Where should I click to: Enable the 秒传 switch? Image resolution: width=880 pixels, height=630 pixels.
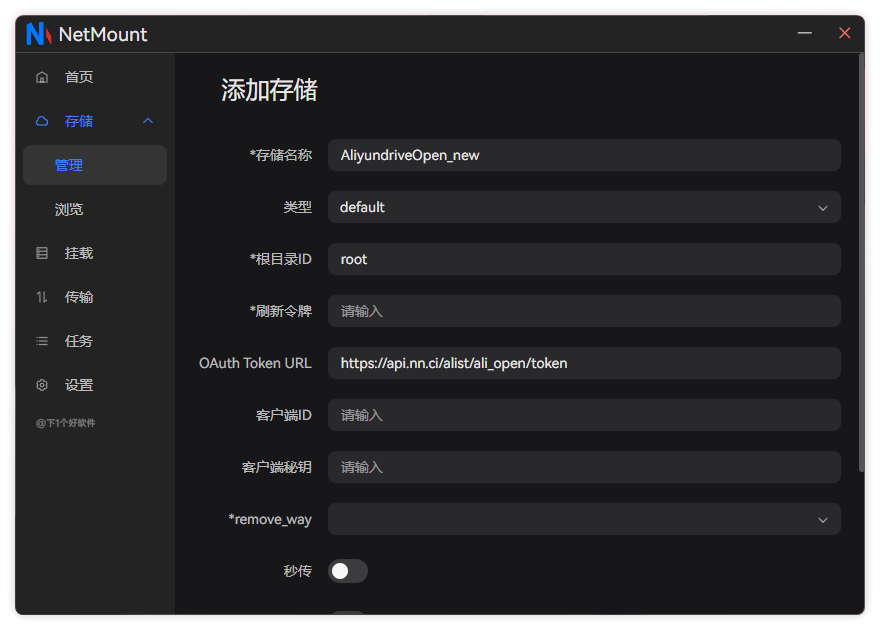[x=348, y=571]
